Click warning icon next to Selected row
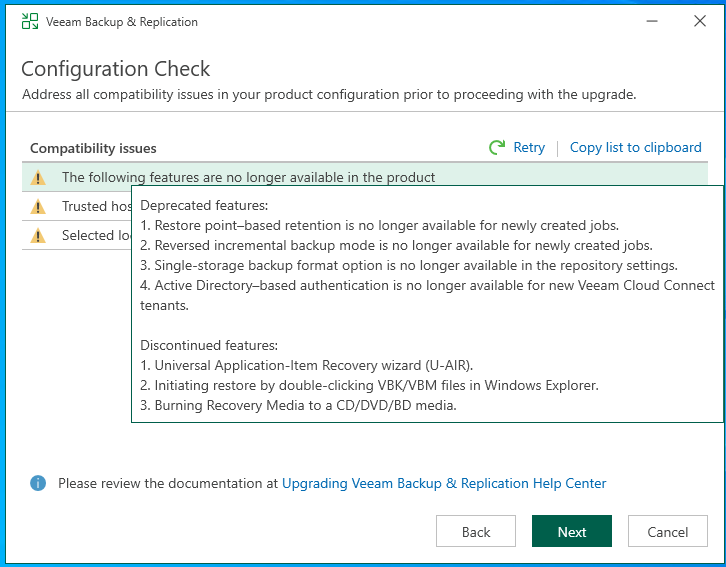The height and width of the screenshot is (567, 726). [x=38, y=235]
